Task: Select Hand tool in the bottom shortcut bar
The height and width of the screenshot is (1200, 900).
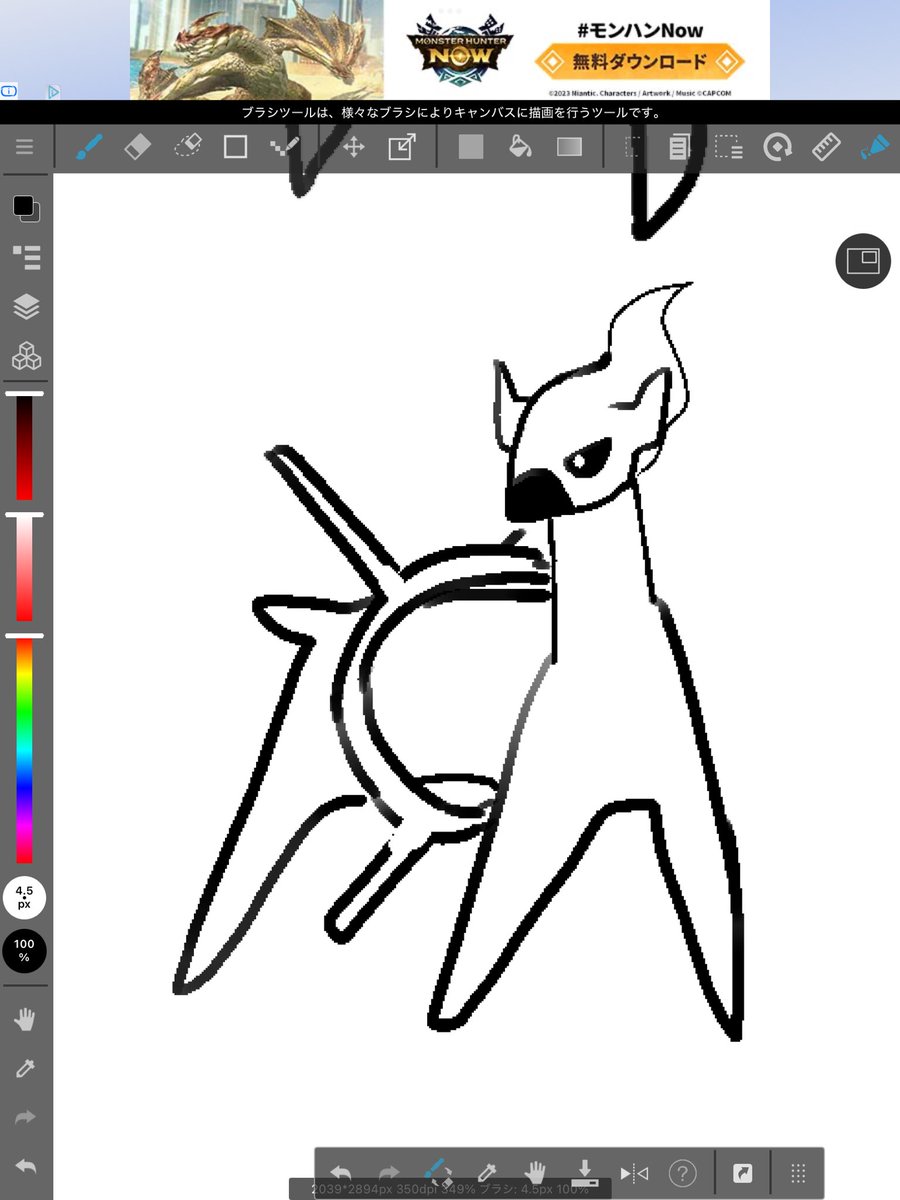Action: 536,1173
